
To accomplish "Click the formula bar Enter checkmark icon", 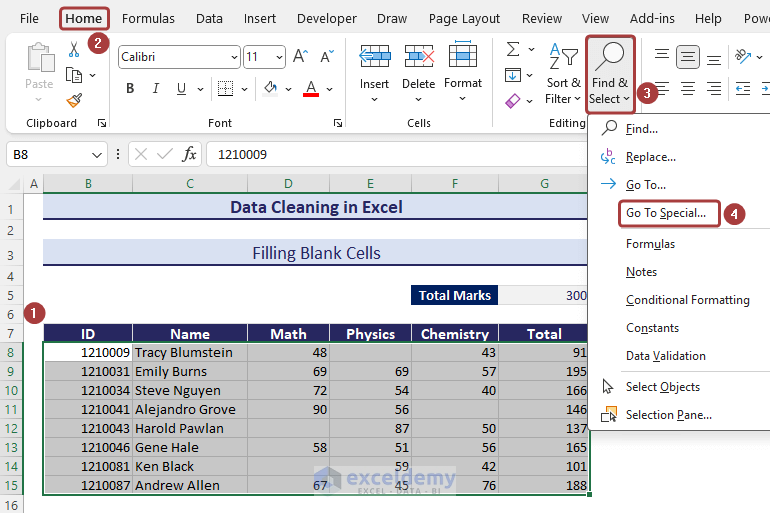I will 165,155.
